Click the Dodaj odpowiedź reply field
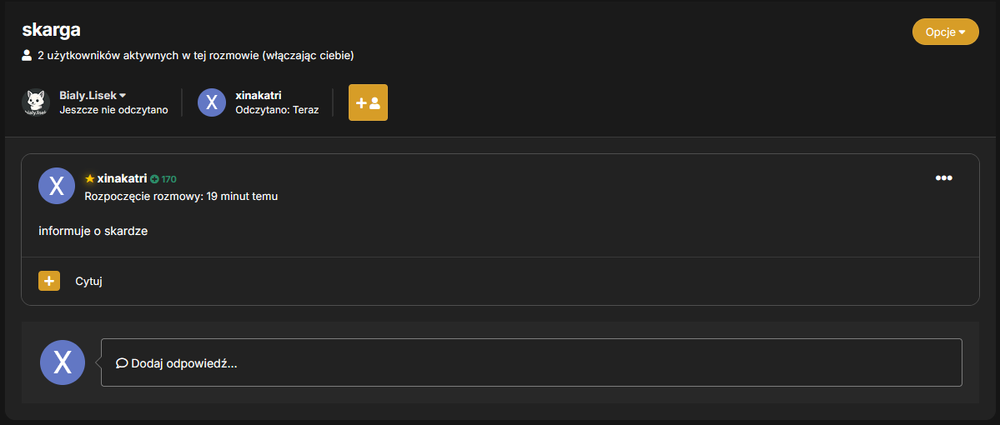 coord(531,362)
